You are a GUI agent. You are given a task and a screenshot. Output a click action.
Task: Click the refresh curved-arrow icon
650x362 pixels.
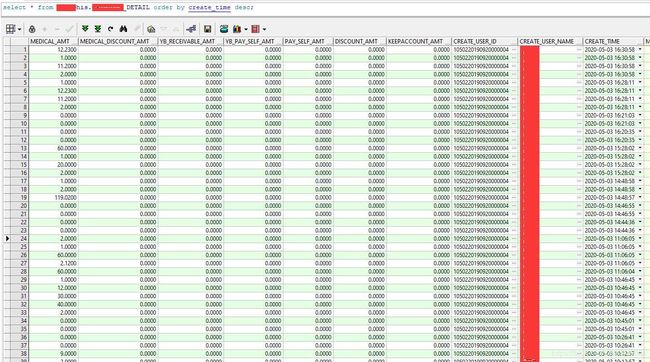point(110,29)
